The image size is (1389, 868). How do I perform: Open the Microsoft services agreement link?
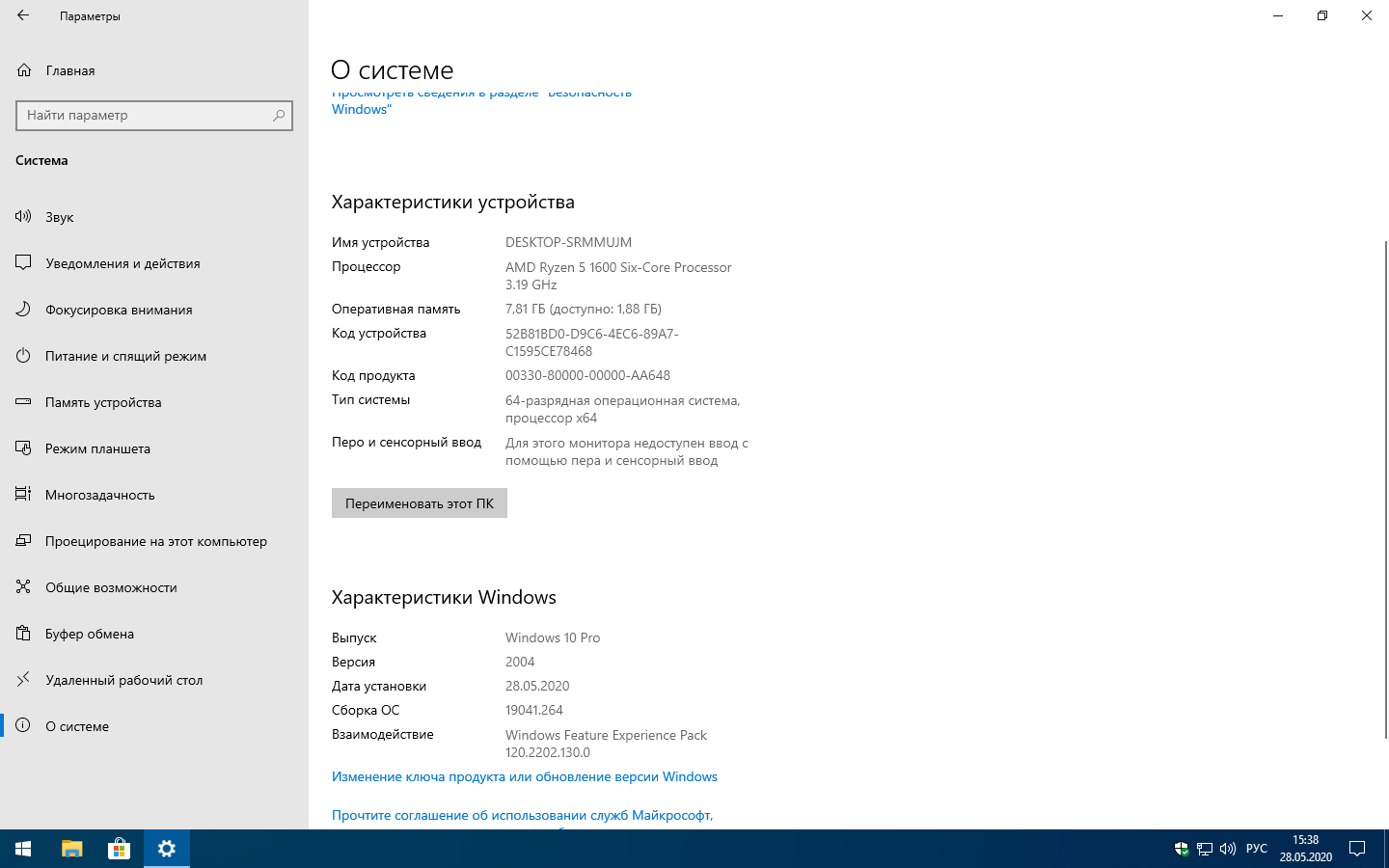pos(522,815)
